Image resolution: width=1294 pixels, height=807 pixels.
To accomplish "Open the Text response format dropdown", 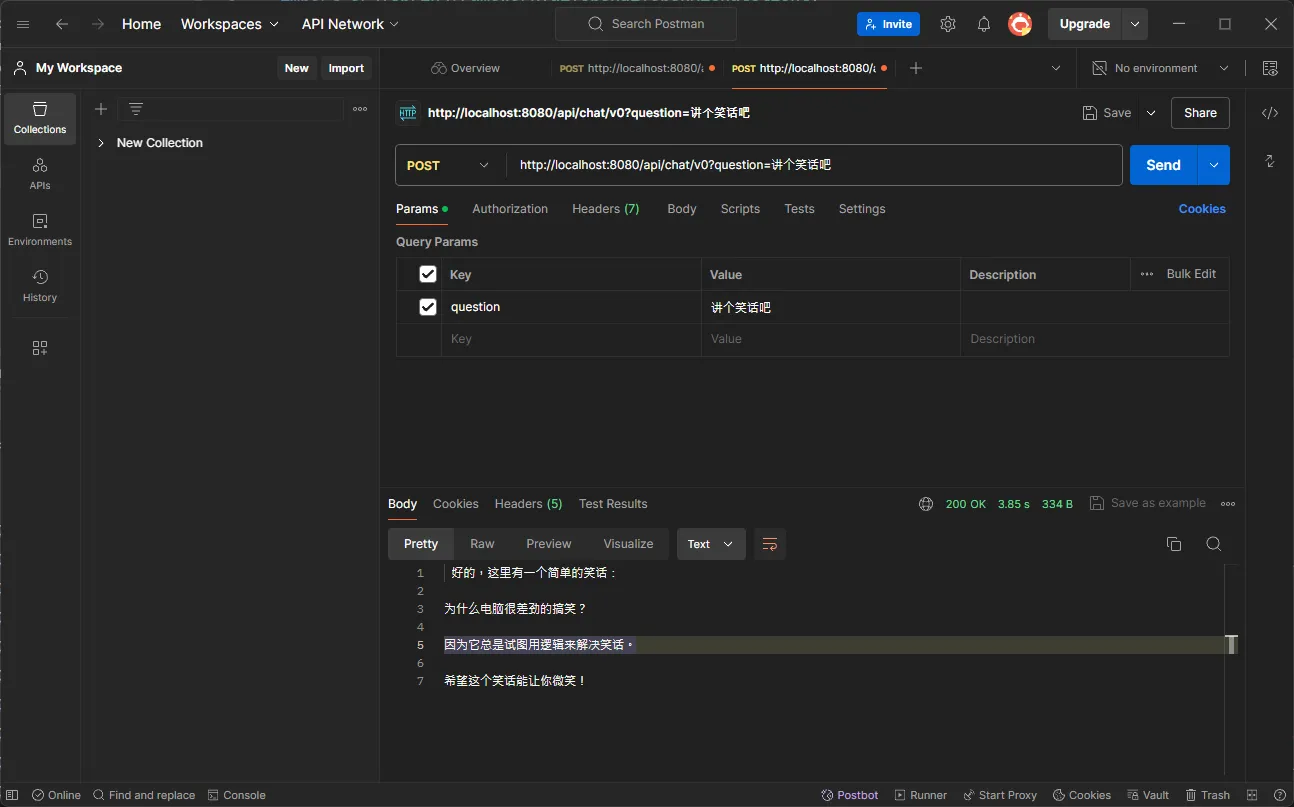I will click(x=710, y=544).
